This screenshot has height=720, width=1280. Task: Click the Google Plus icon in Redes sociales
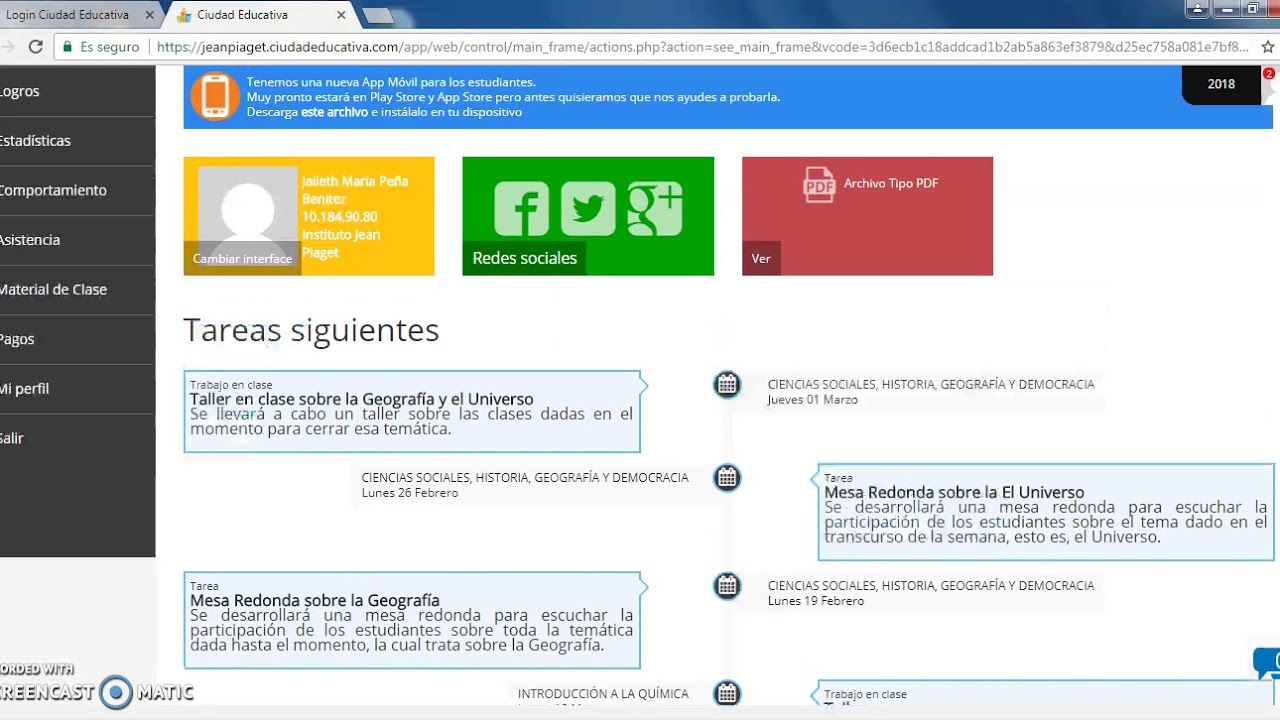tap(655, 209)
